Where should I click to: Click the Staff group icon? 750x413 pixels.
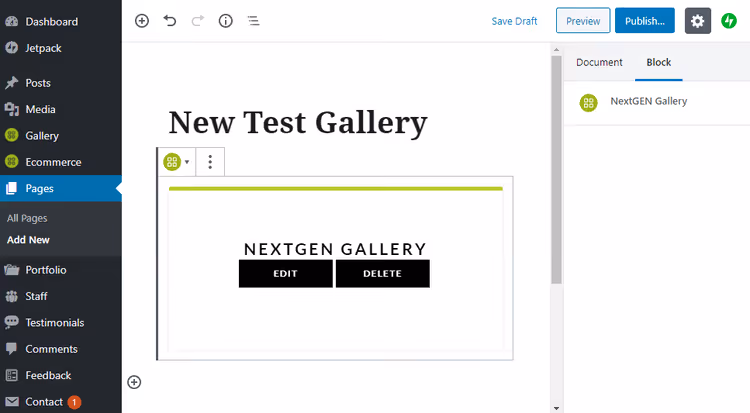[x=11, y=296]
